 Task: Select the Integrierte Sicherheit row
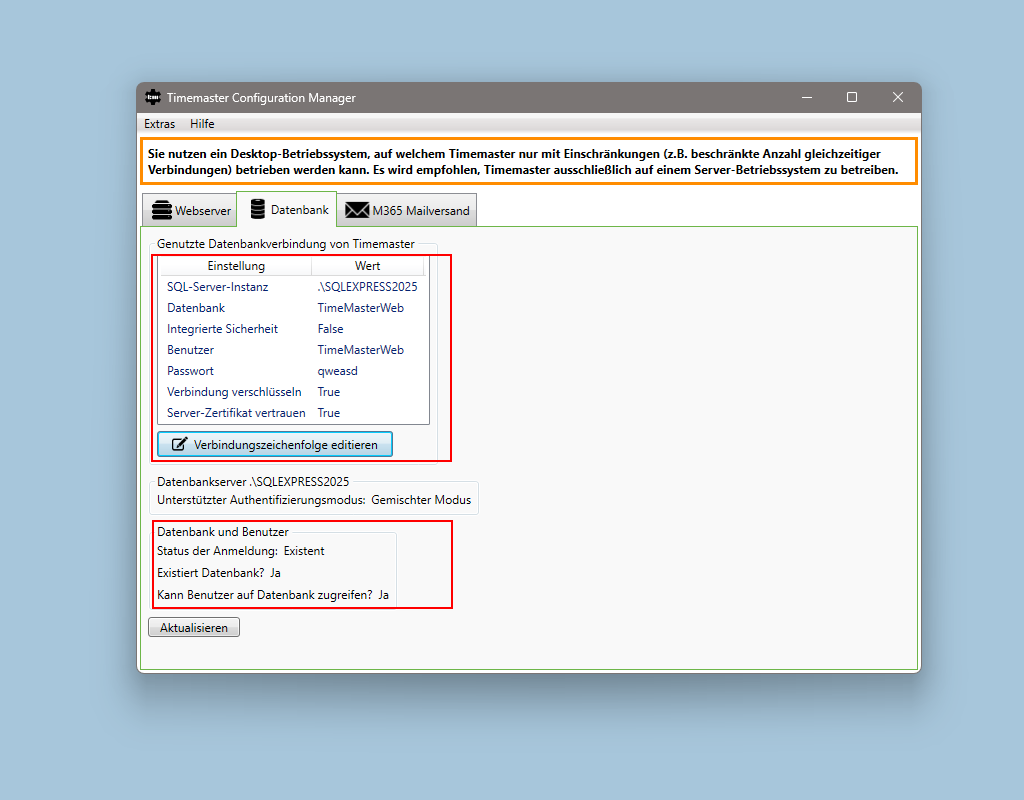point(293,329)
